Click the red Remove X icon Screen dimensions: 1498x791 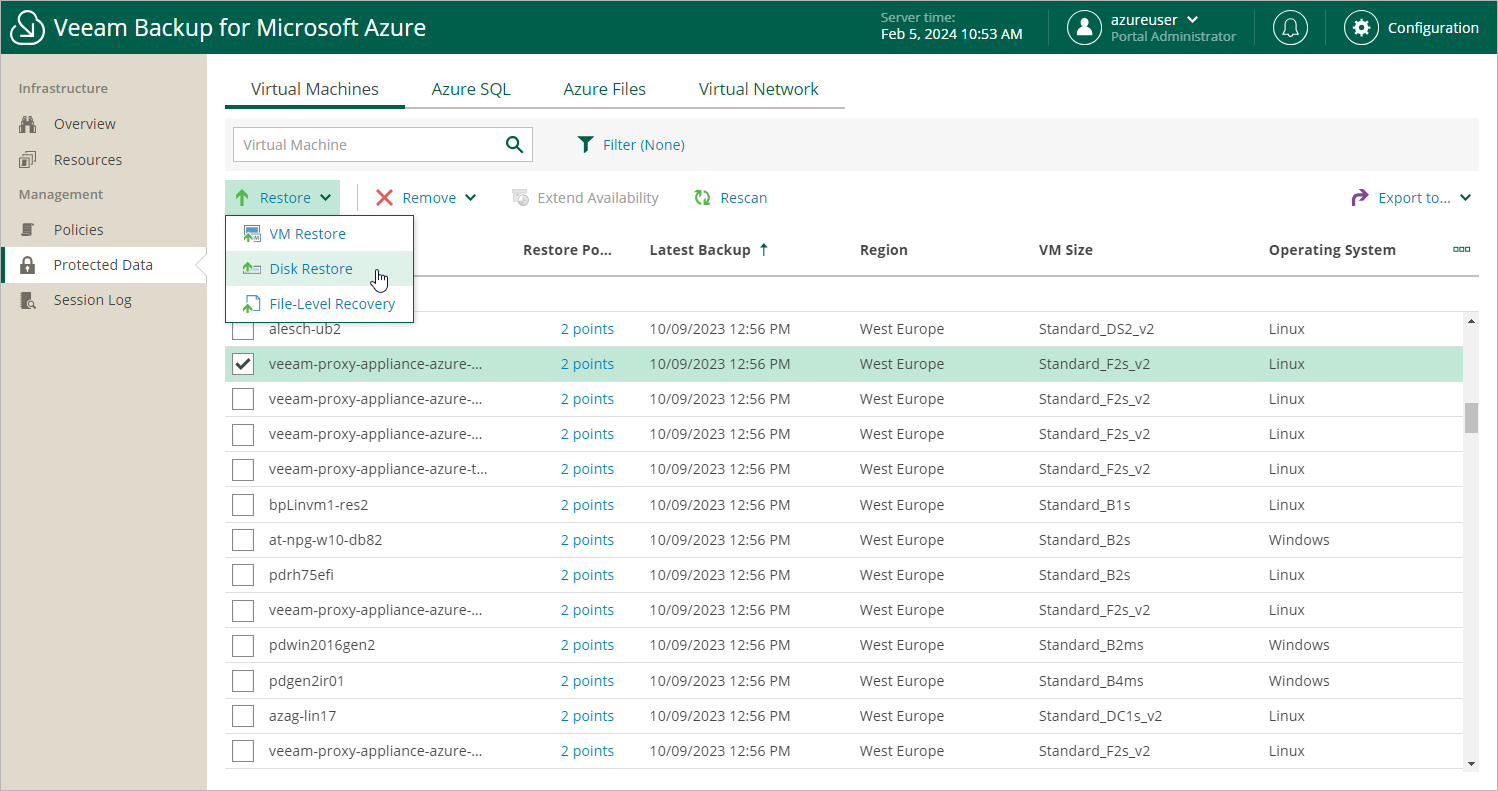(384, 198)
